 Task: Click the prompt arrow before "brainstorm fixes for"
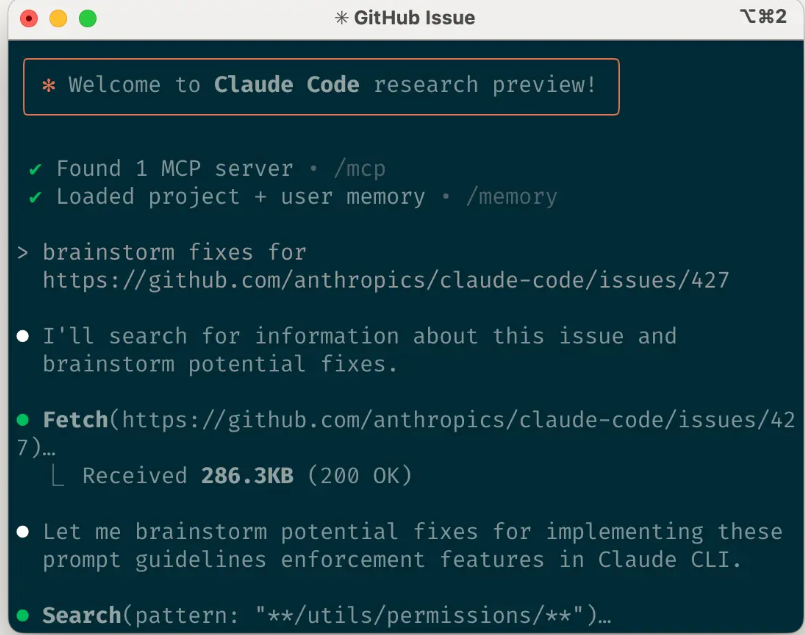pyautogui.click(x=22, y=253)
